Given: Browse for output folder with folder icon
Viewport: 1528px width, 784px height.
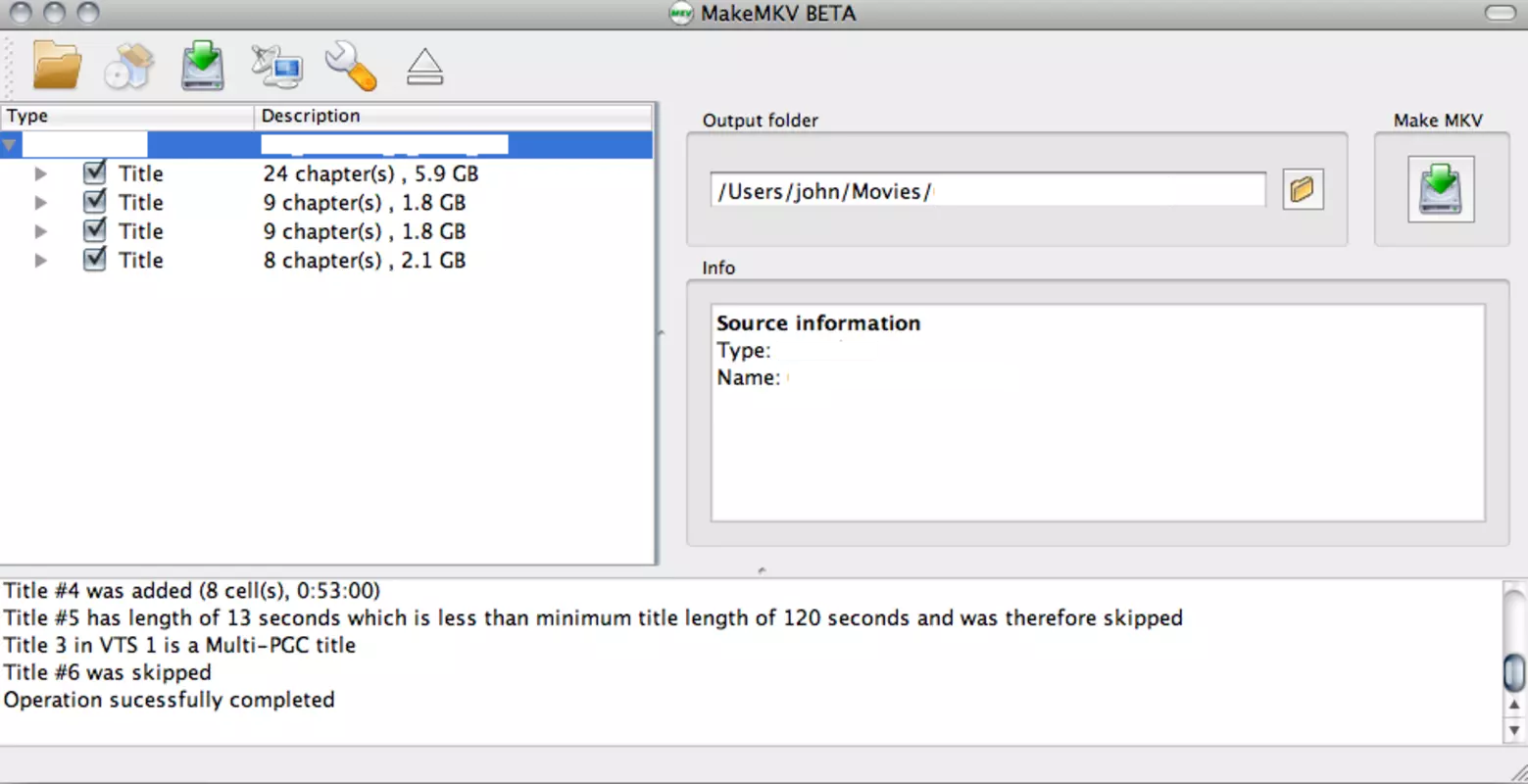Looking at the screenshot, I should [x=1303, y=189].
